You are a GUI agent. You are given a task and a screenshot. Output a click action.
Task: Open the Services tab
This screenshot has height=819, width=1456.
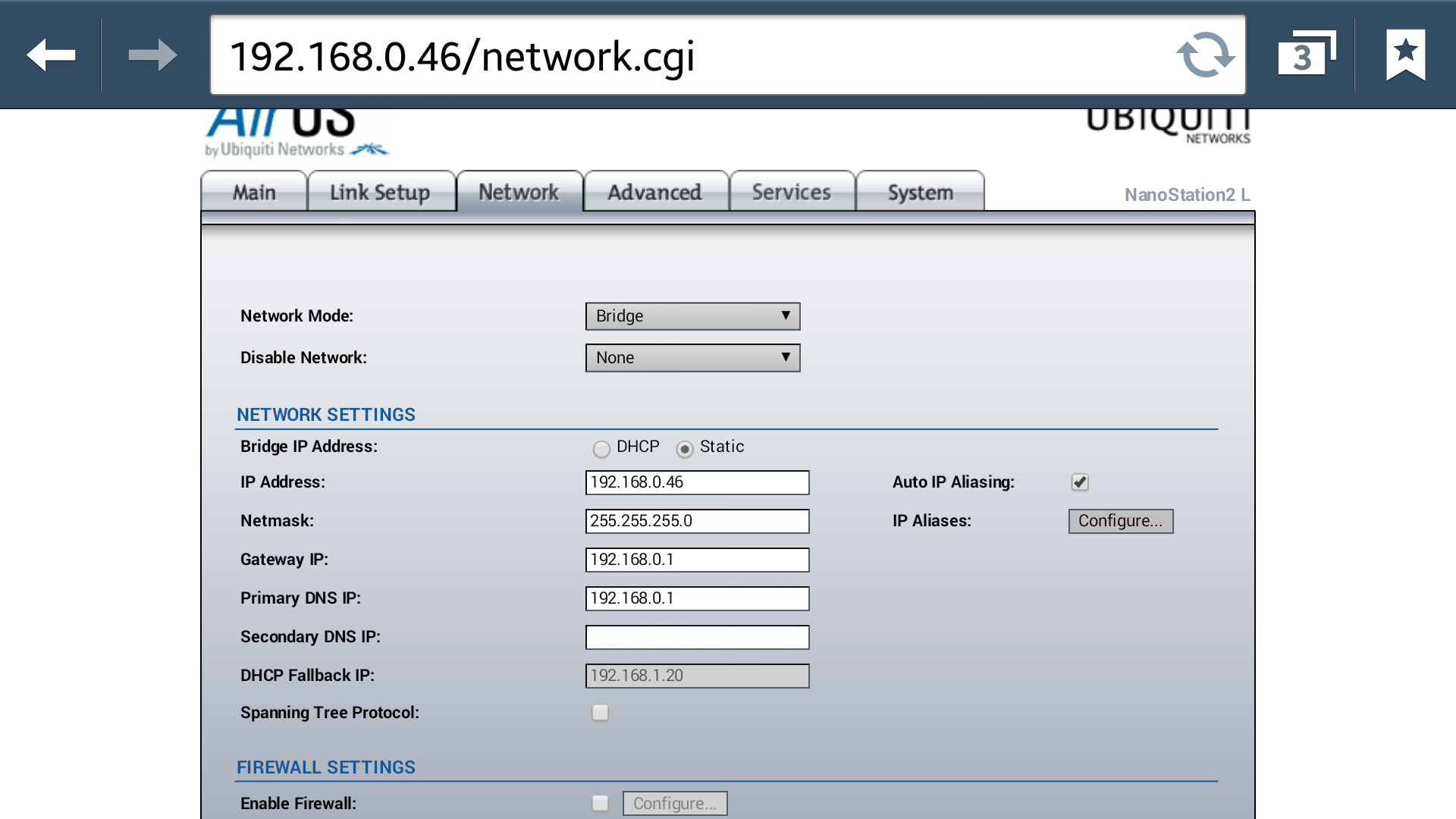tap(791, 193)
